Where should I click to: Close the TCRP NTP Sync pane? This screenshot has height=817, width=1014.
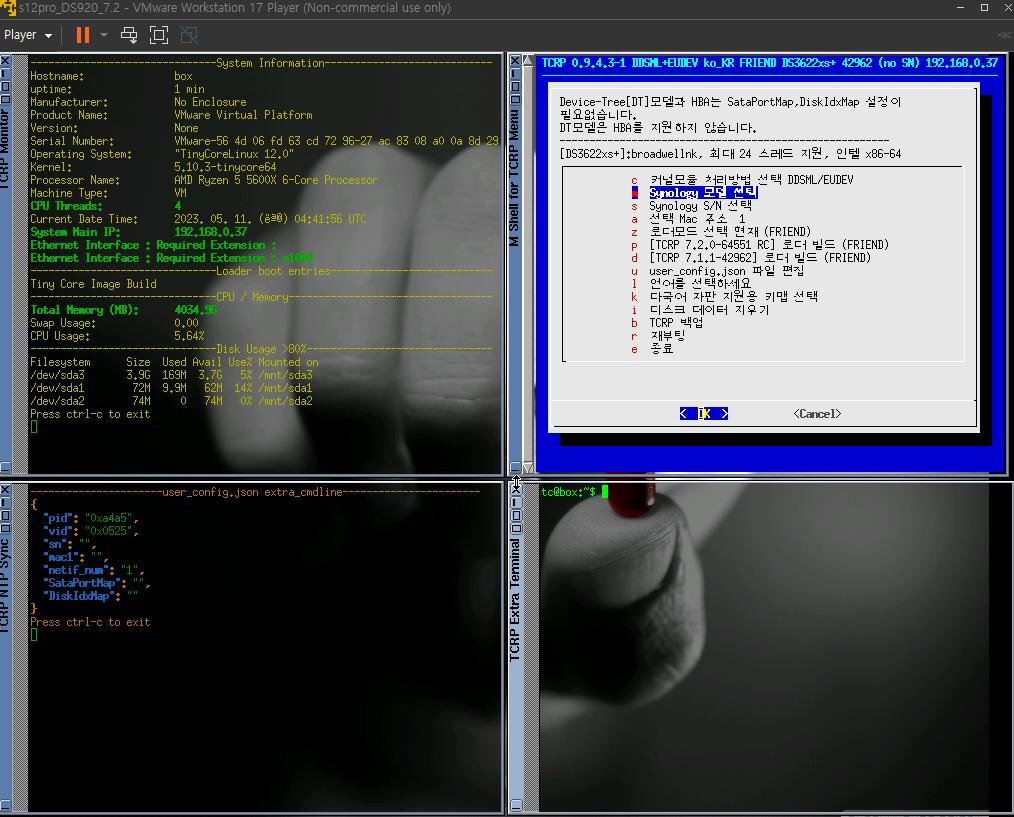tap(5, 490)
